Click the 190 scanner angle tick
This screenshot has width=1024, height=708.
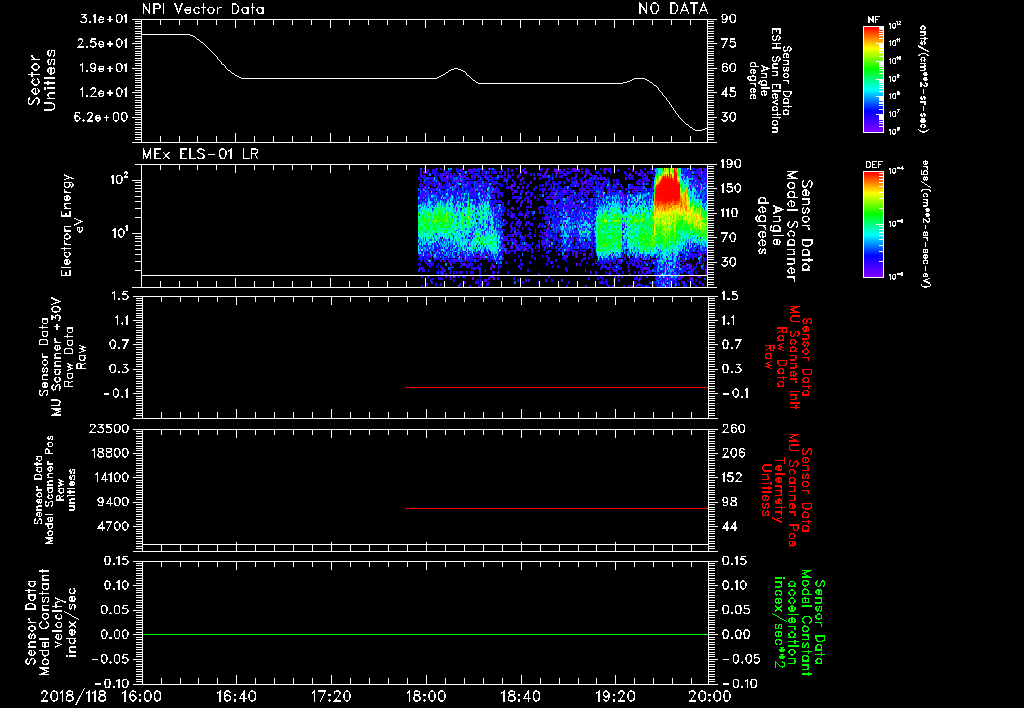731,164
